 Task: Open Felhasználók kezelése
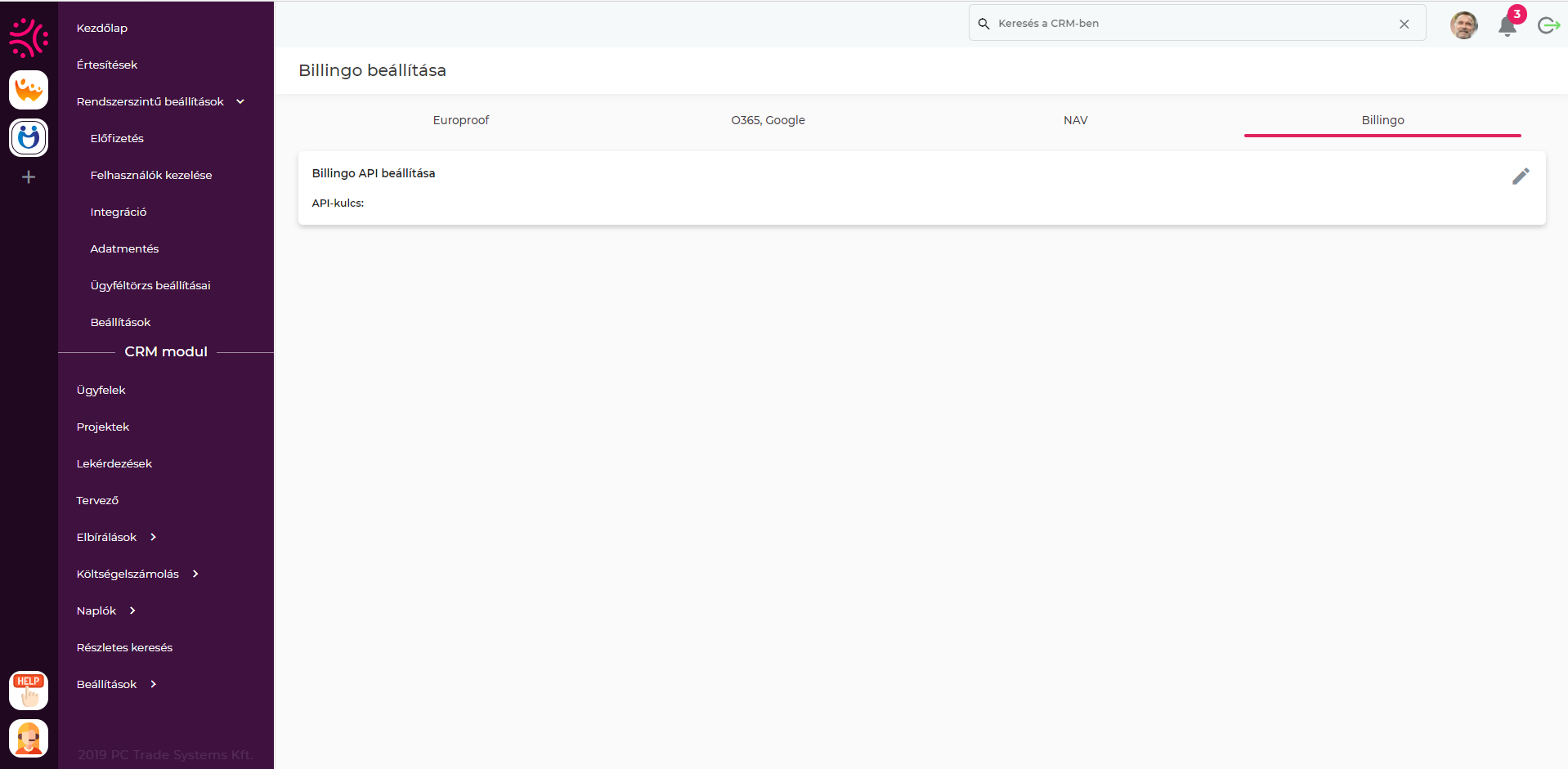coord(151,175)
